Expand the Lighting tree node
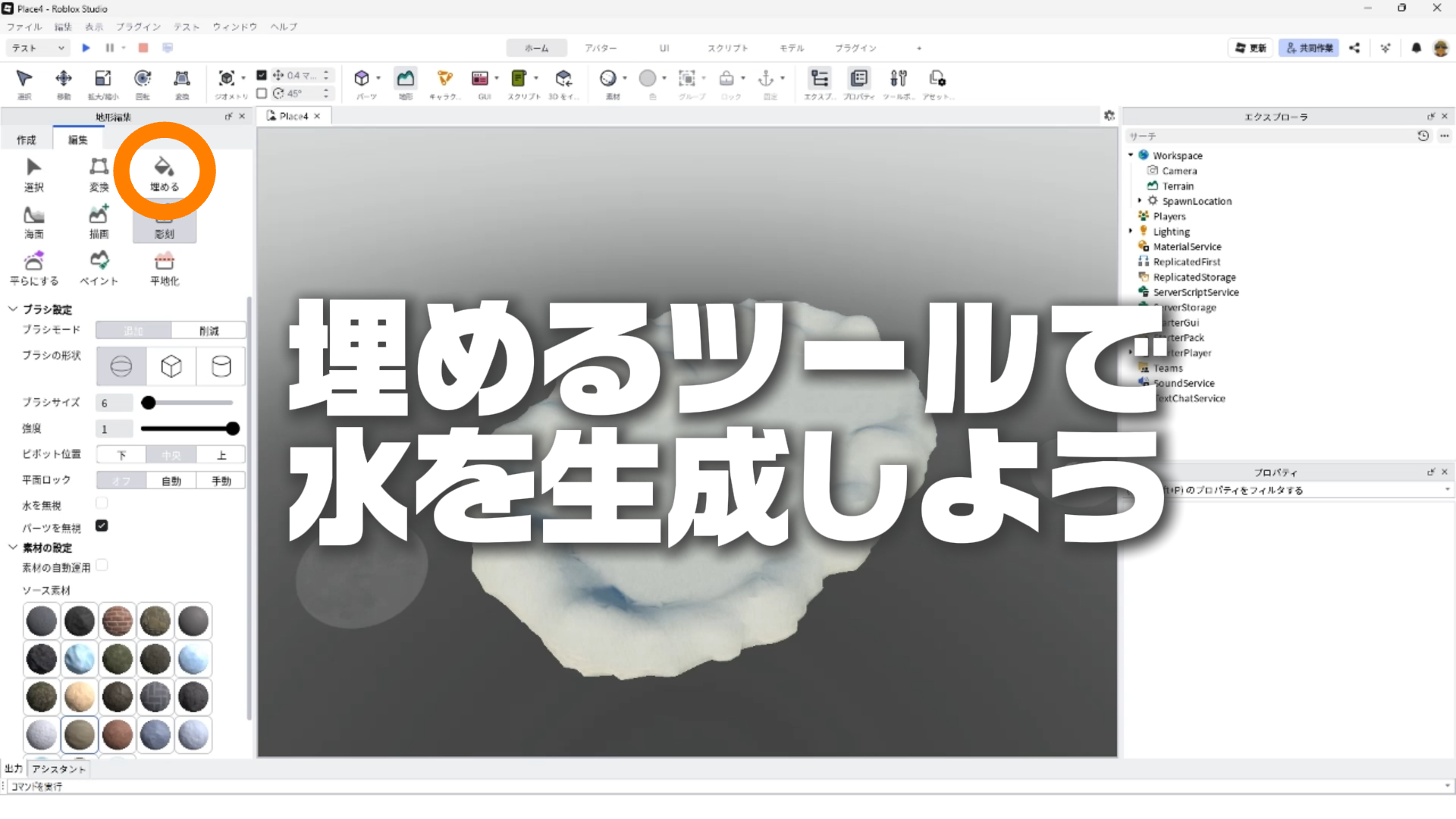 pyautogui.click(x=1131, y=231)
